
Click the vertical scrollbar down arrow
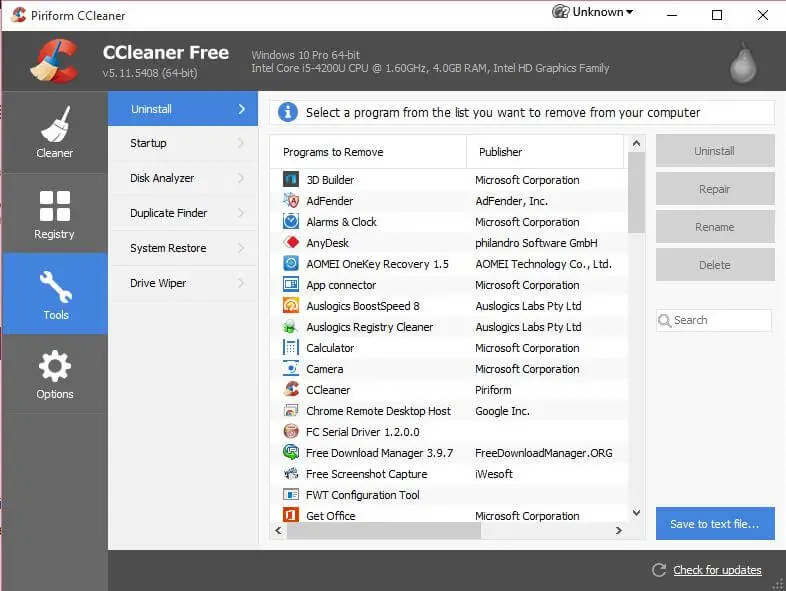click(636, 513)
